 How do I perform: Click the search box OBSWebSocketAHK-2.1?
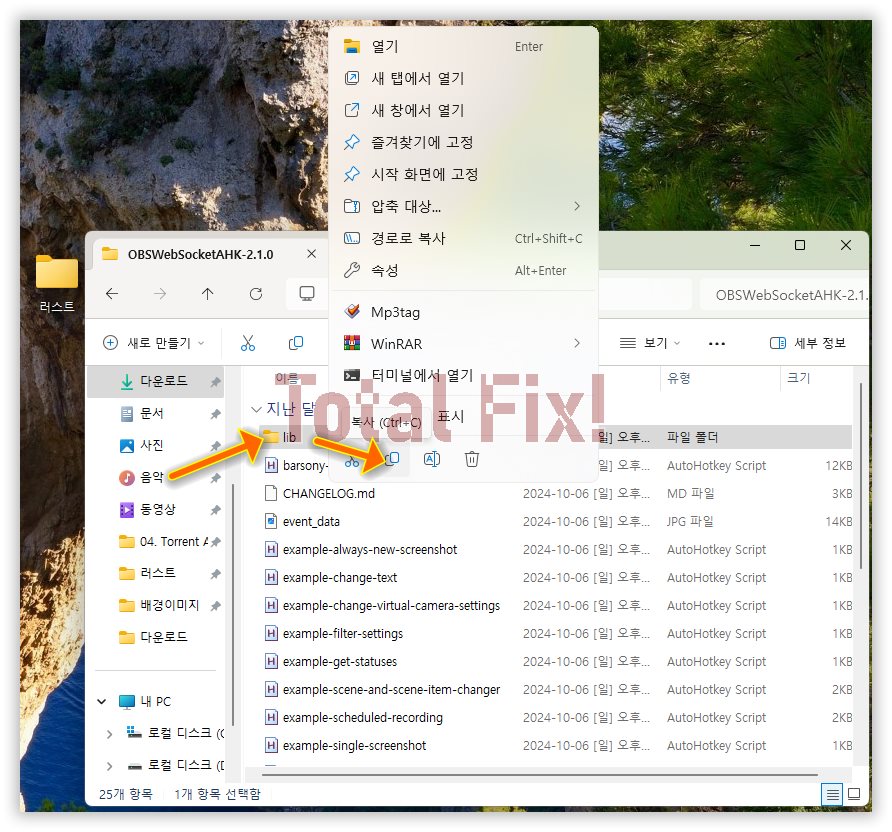click(784, 295)
